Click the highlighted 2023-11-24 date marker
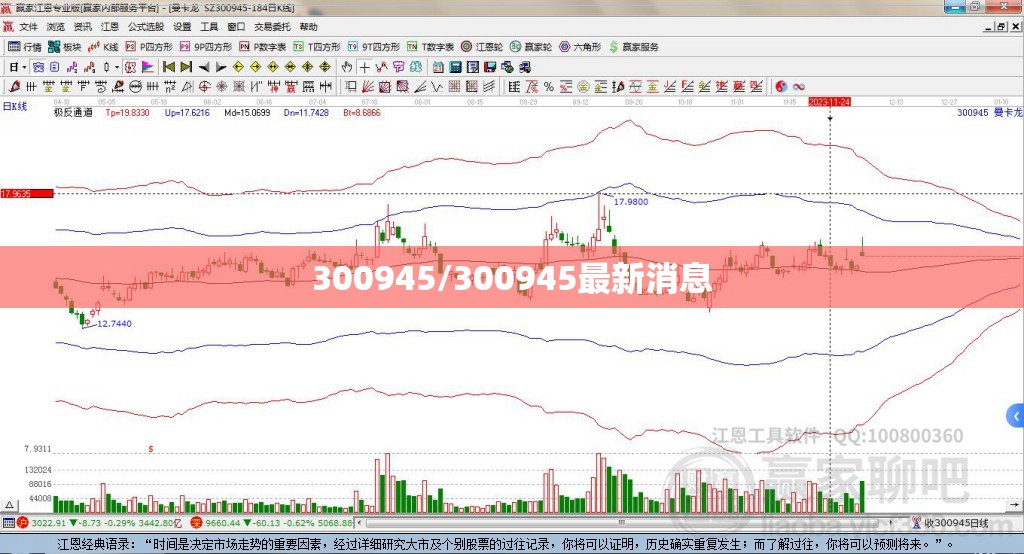The image size is (1024, 554). pyautogui.click(x=829, y=102)
